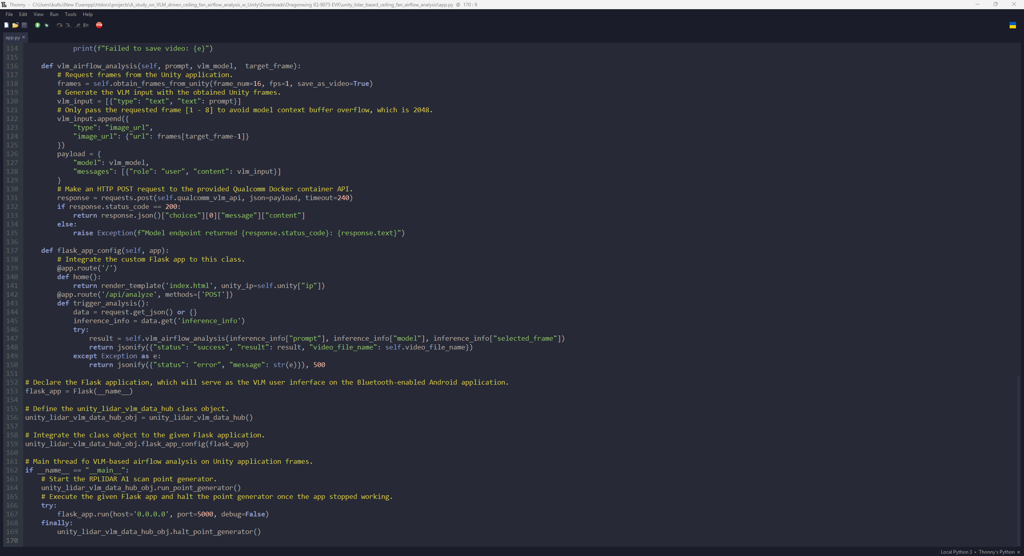Image resolution: width=1024 pixels, height=556 pixels.
Task: Restore down the Thonny window
Action: (x=995, y=5)
